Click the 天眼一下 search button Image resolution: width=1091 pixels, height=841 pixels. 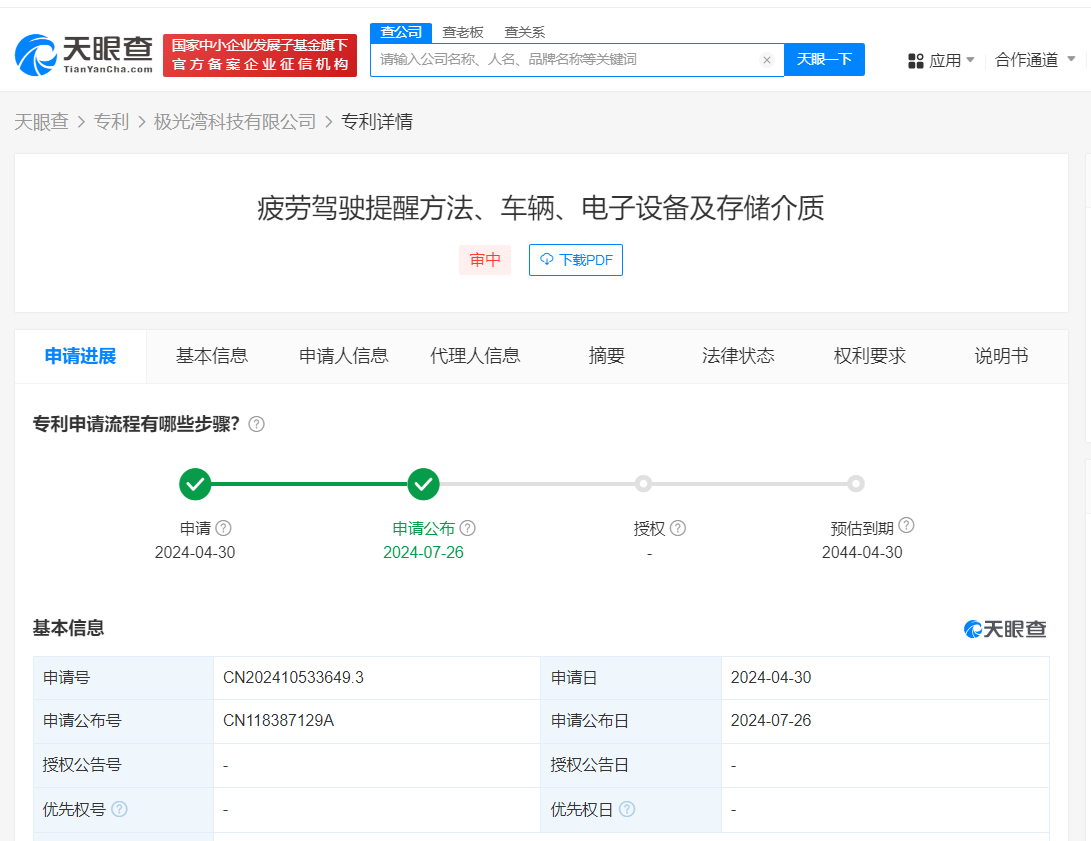click(x=824, y=60)
